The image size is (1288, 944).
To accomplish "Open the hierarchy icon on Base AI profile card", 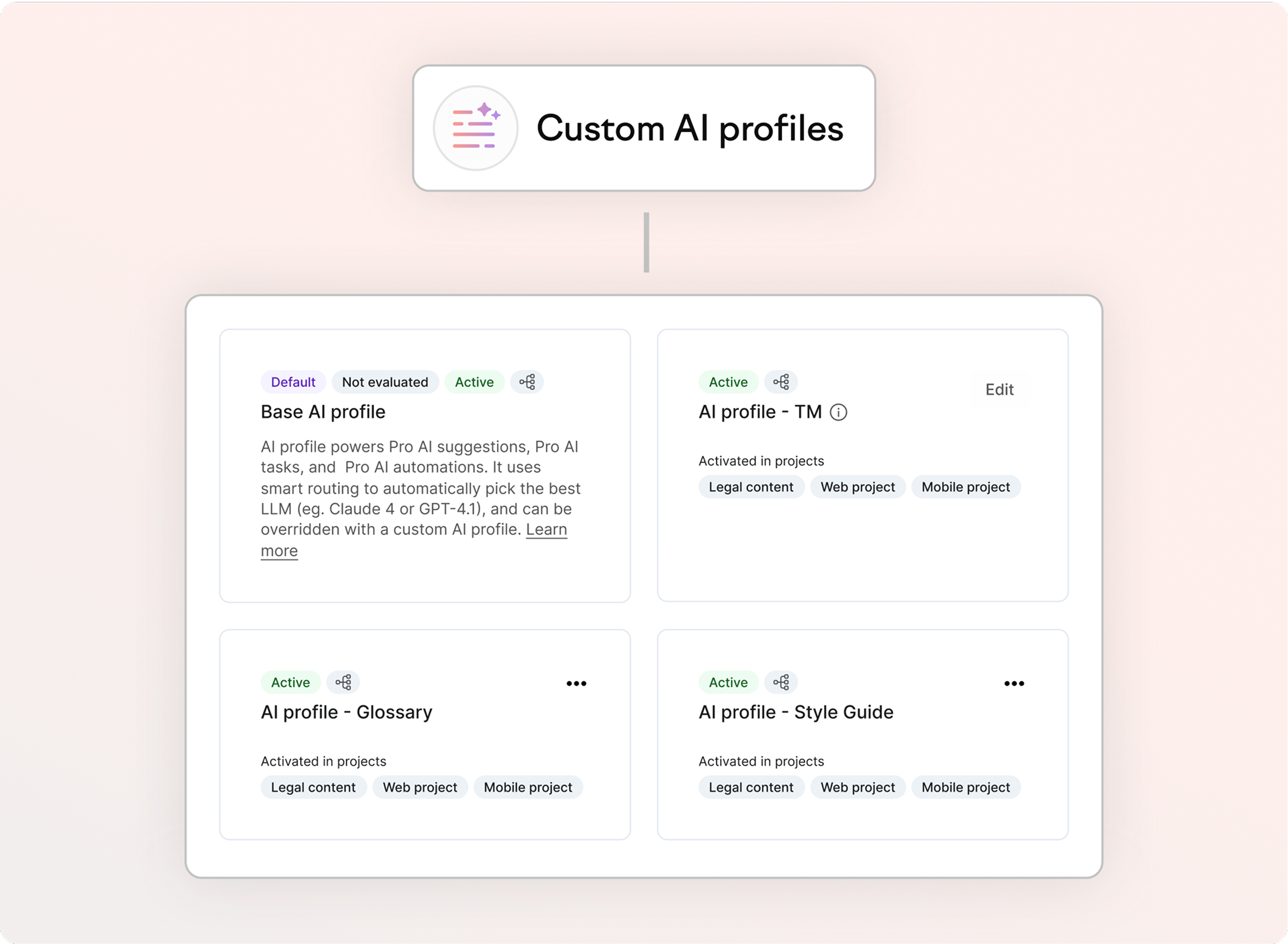I will [526, 382].
